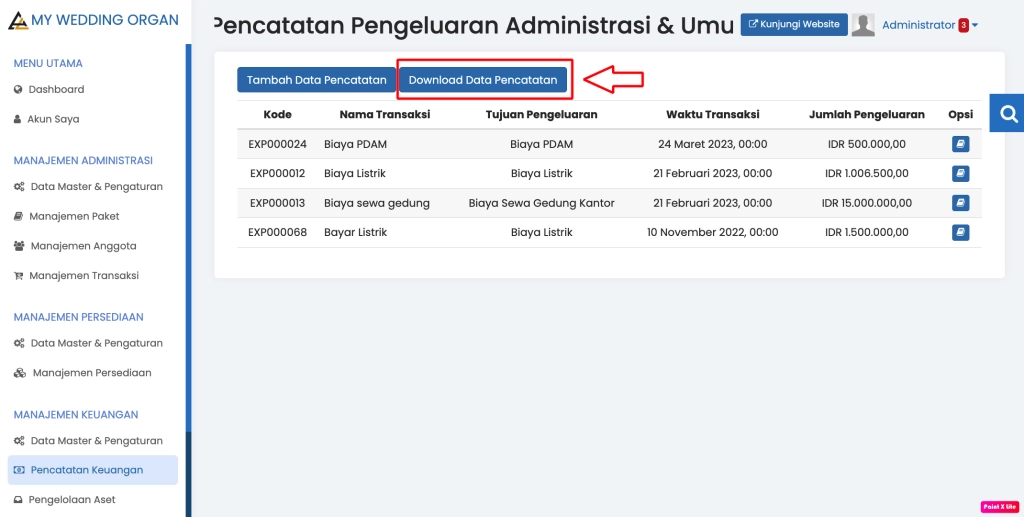The image size is (1024, 517).
Task: Click the red notification badge showing 3
Action: [x=963, y=25]
